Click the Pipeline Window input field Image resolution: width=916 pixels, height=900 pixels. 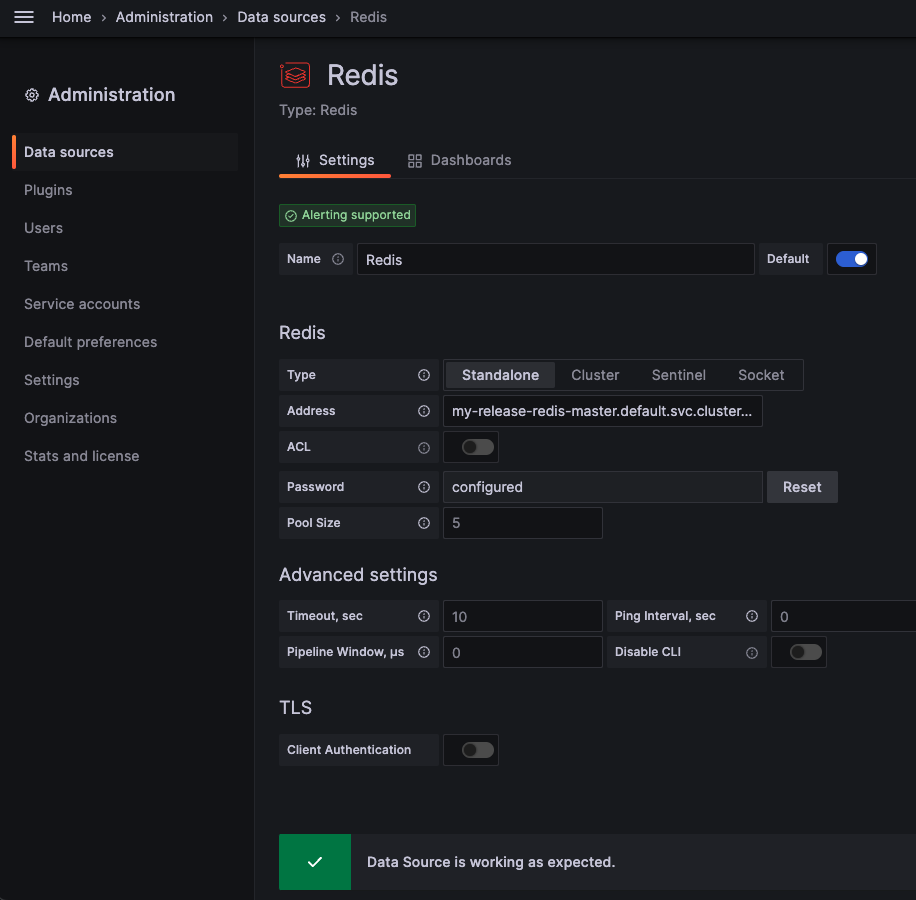[522, 652]
